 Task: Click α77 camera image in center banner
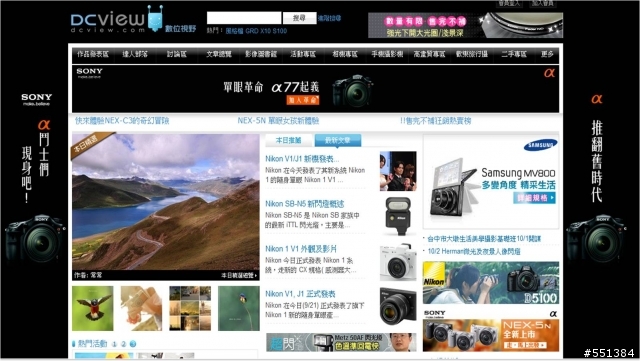click(x=353, y=91)
